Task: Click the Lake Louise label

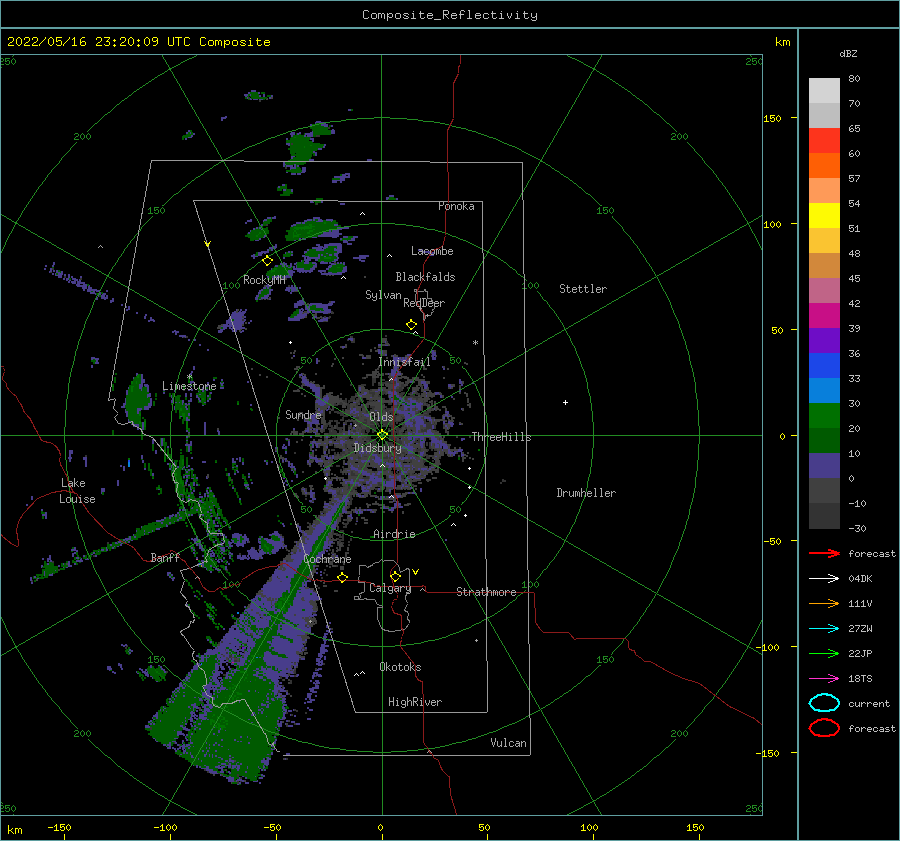Action: [77, 491]
